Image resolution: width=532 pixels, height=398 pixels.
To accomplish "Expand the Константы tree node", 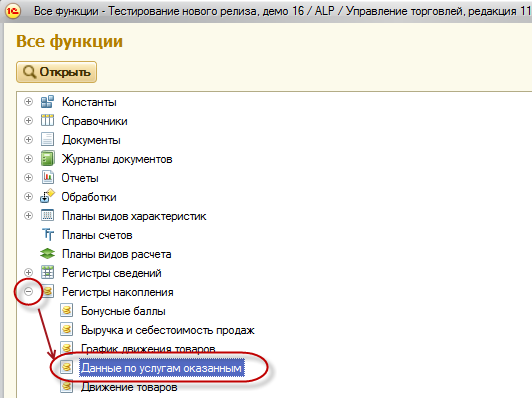I will coord(28,101).
